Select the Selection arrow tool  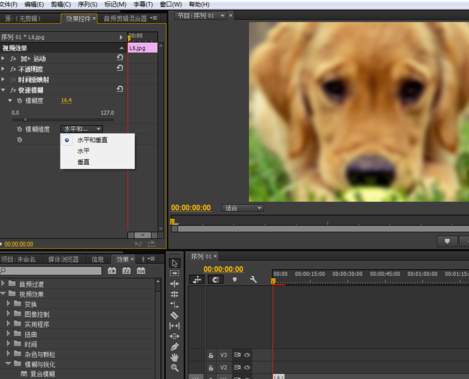click(x=174, y=263)
